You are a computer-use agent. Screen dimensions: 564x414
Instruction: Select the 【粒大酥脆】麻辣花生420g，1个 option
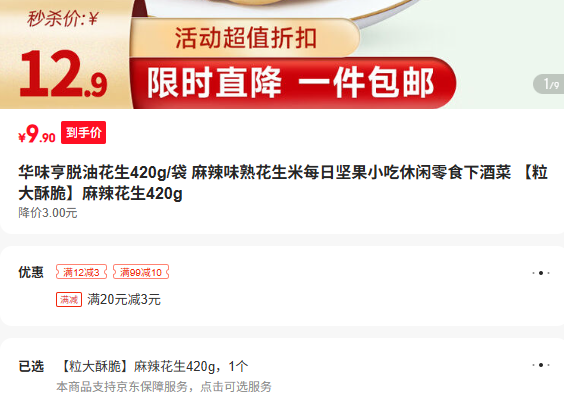point(153,366)
